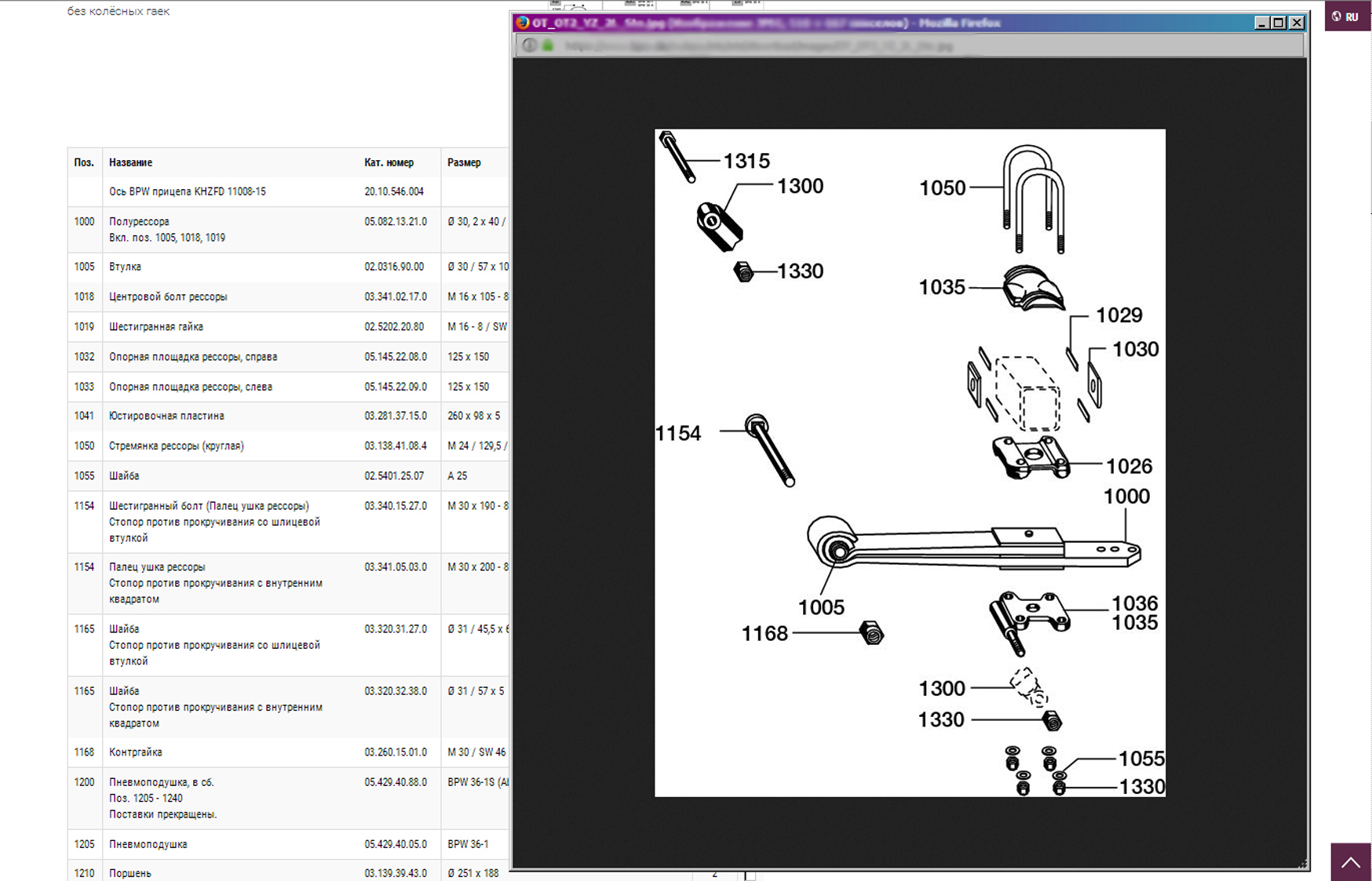1372x881 pixels.
Task: Click the green padlock security icon
Action: point(548,46)
